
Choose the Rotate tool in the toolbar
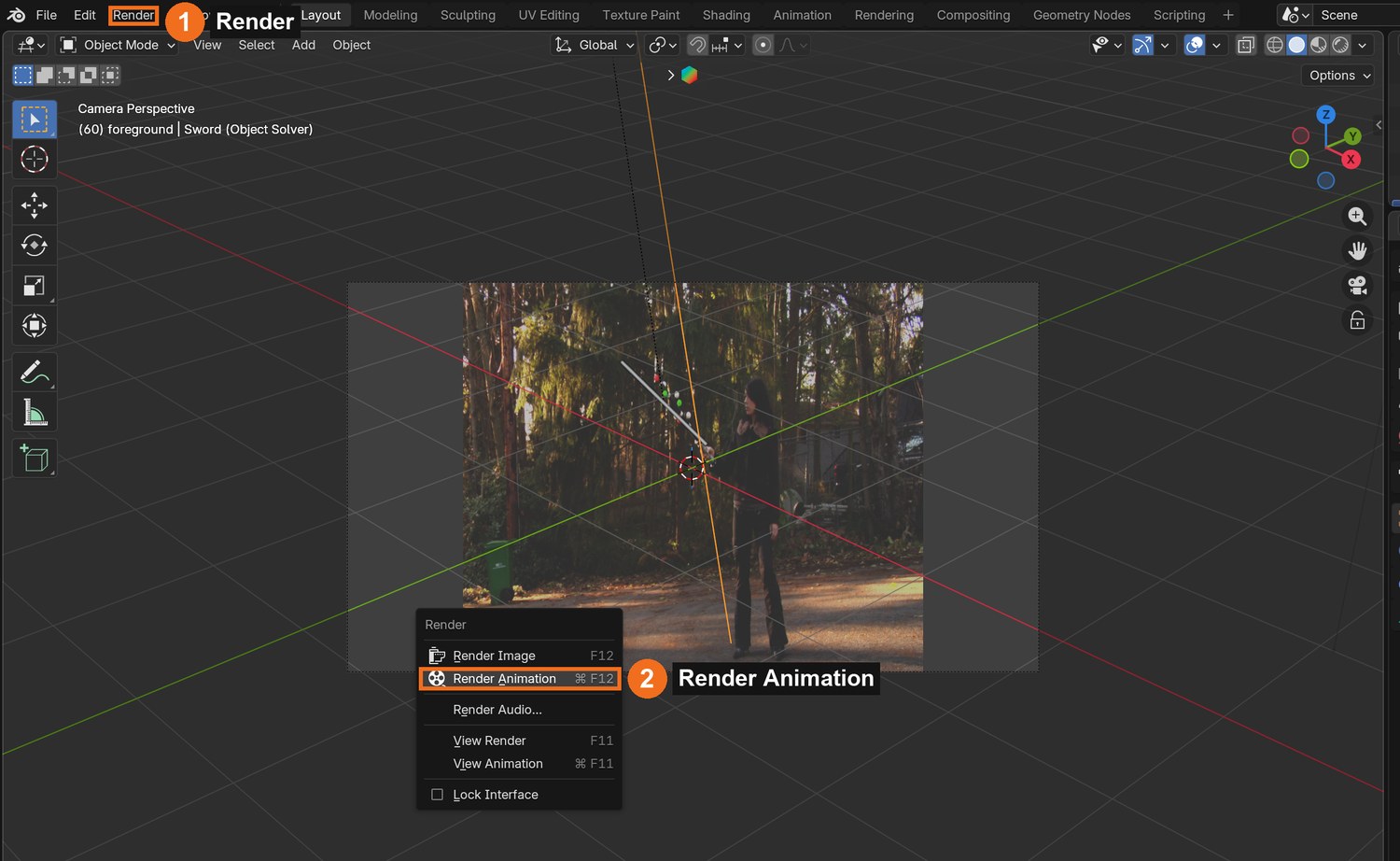click(x=35, y=246)
